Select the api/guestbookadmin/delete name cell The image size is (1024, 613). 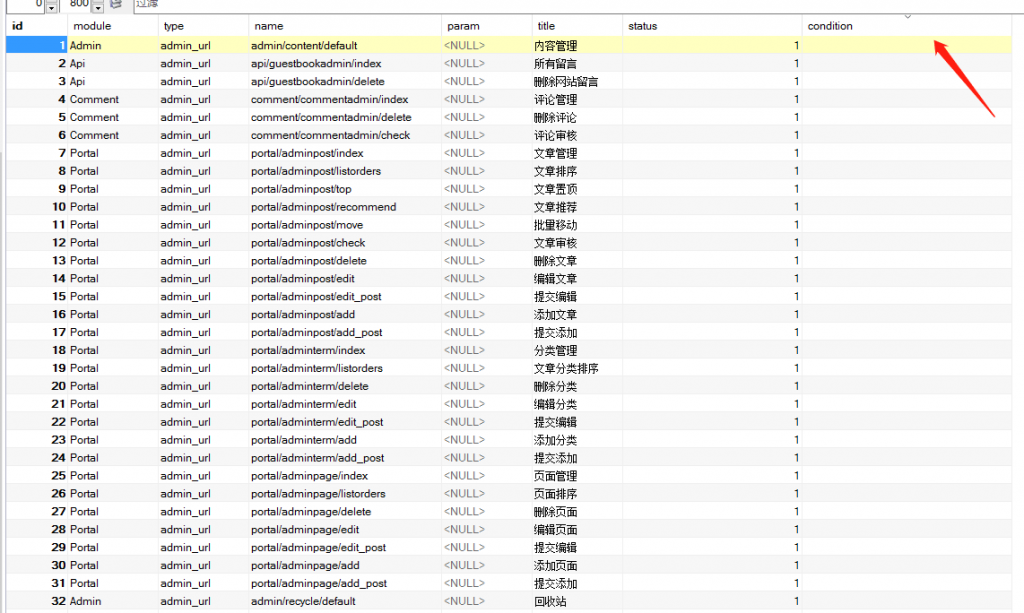point(317,81)
